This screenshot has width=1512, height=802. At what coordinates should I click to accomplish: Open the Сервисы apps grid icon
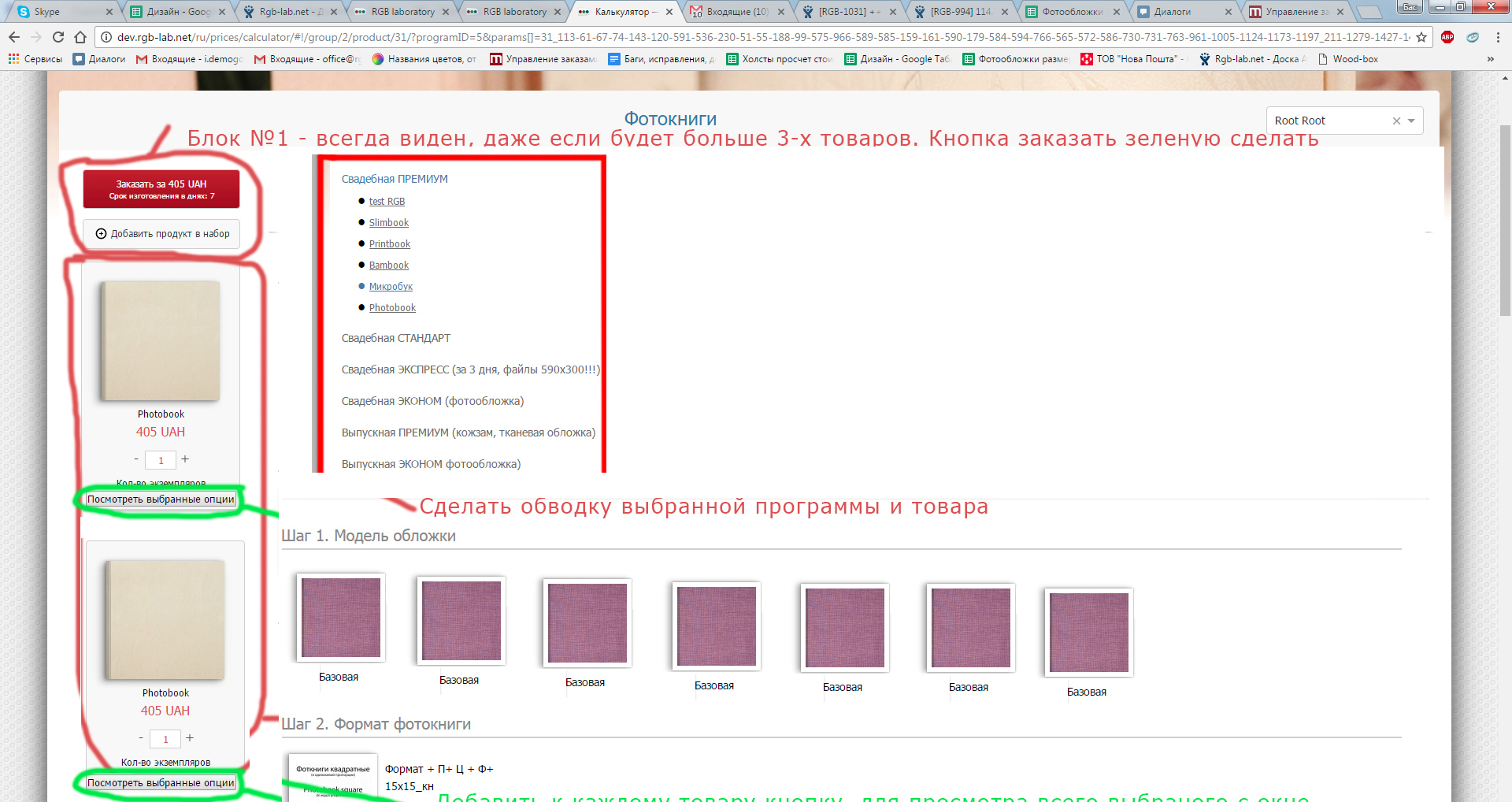click(x=13, y=59)
